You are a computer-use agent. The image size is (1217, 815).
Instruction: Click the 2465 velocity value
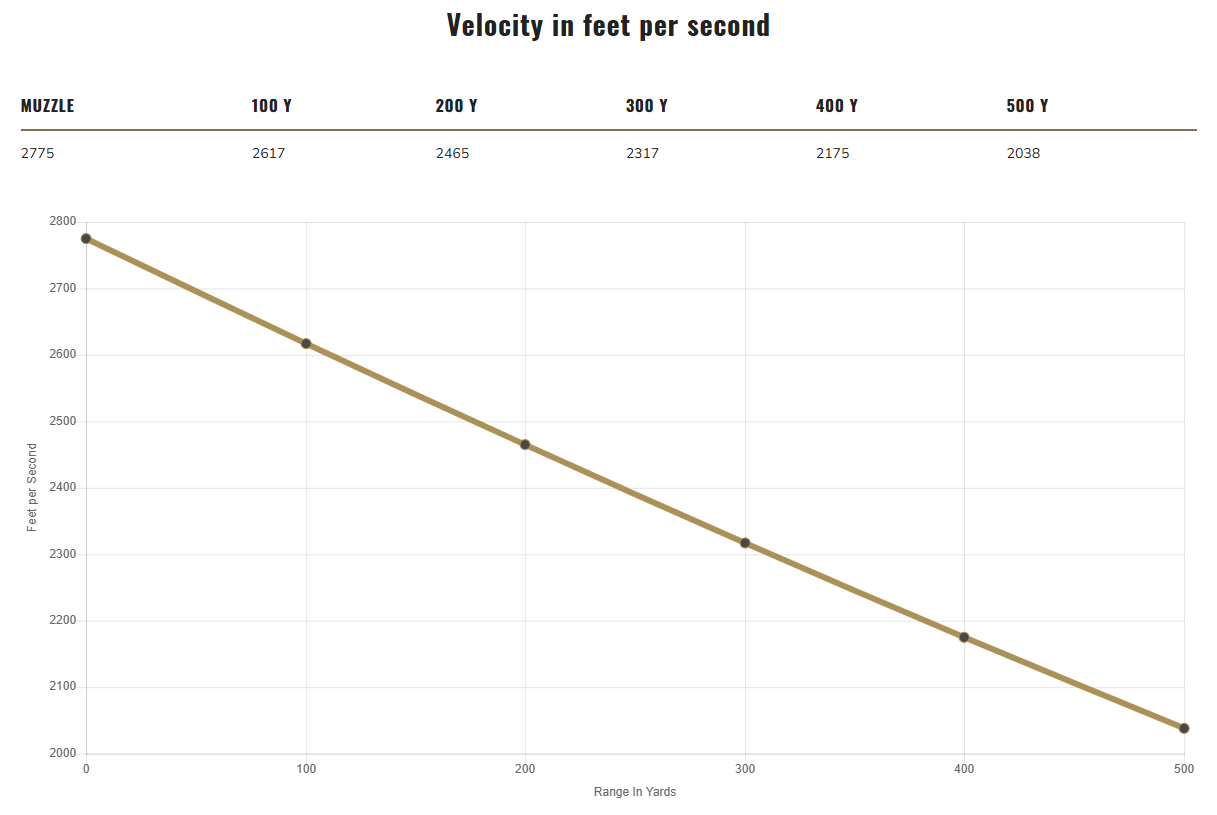coord(452,154)
